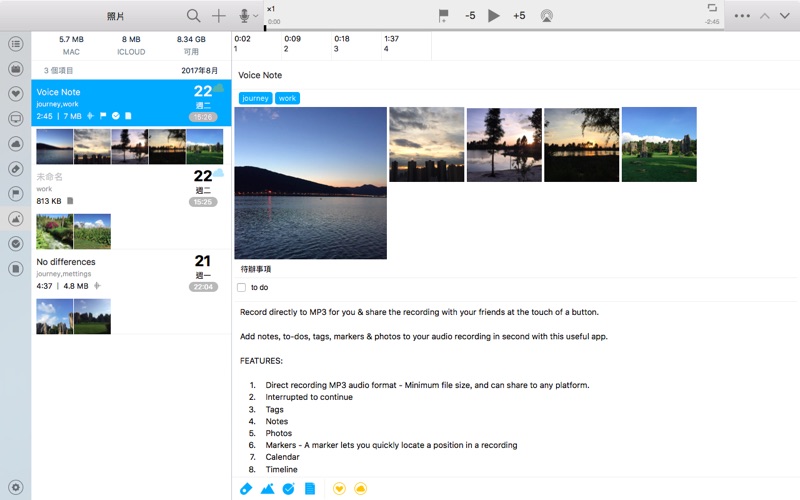This screenshot has width=800, height=500.
Task: Open the large lake sunset photo
Action: point(310,183)
